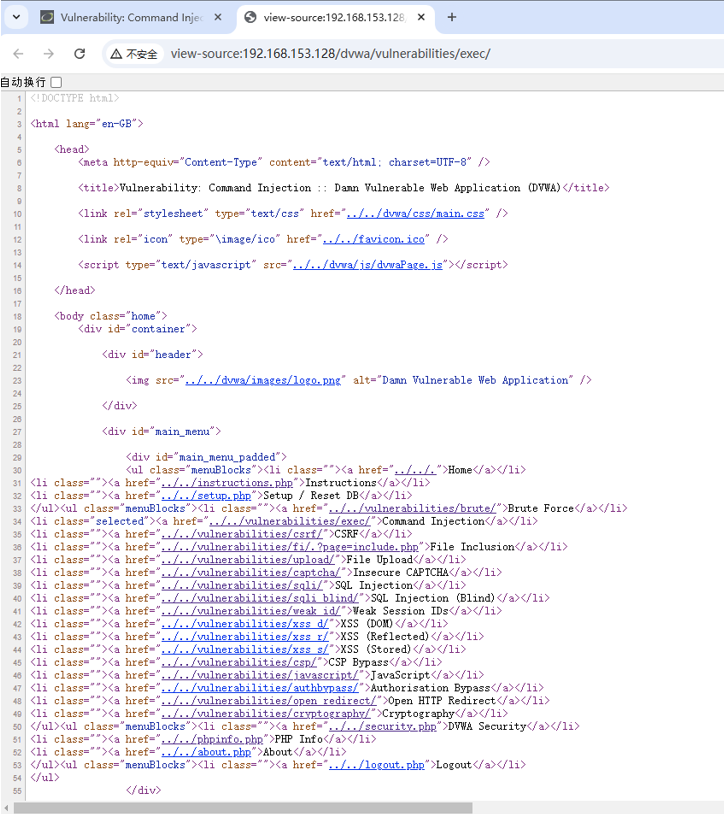Click the 'DVWA Security' text on line 50

487,726
